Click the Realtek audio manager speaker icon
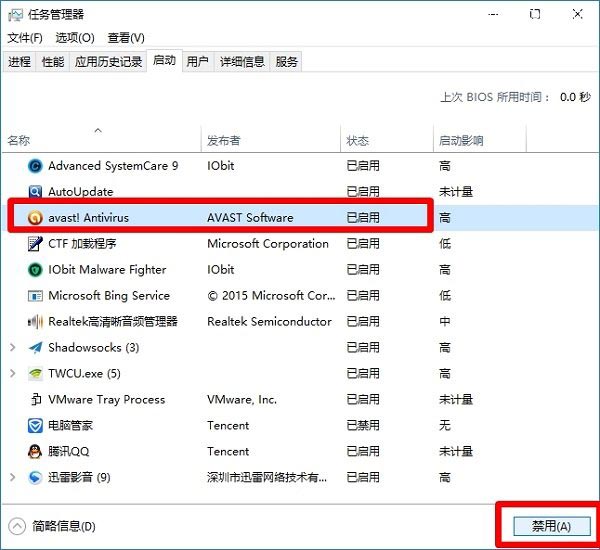The image size is (600, 550). [x=35, y=322]
